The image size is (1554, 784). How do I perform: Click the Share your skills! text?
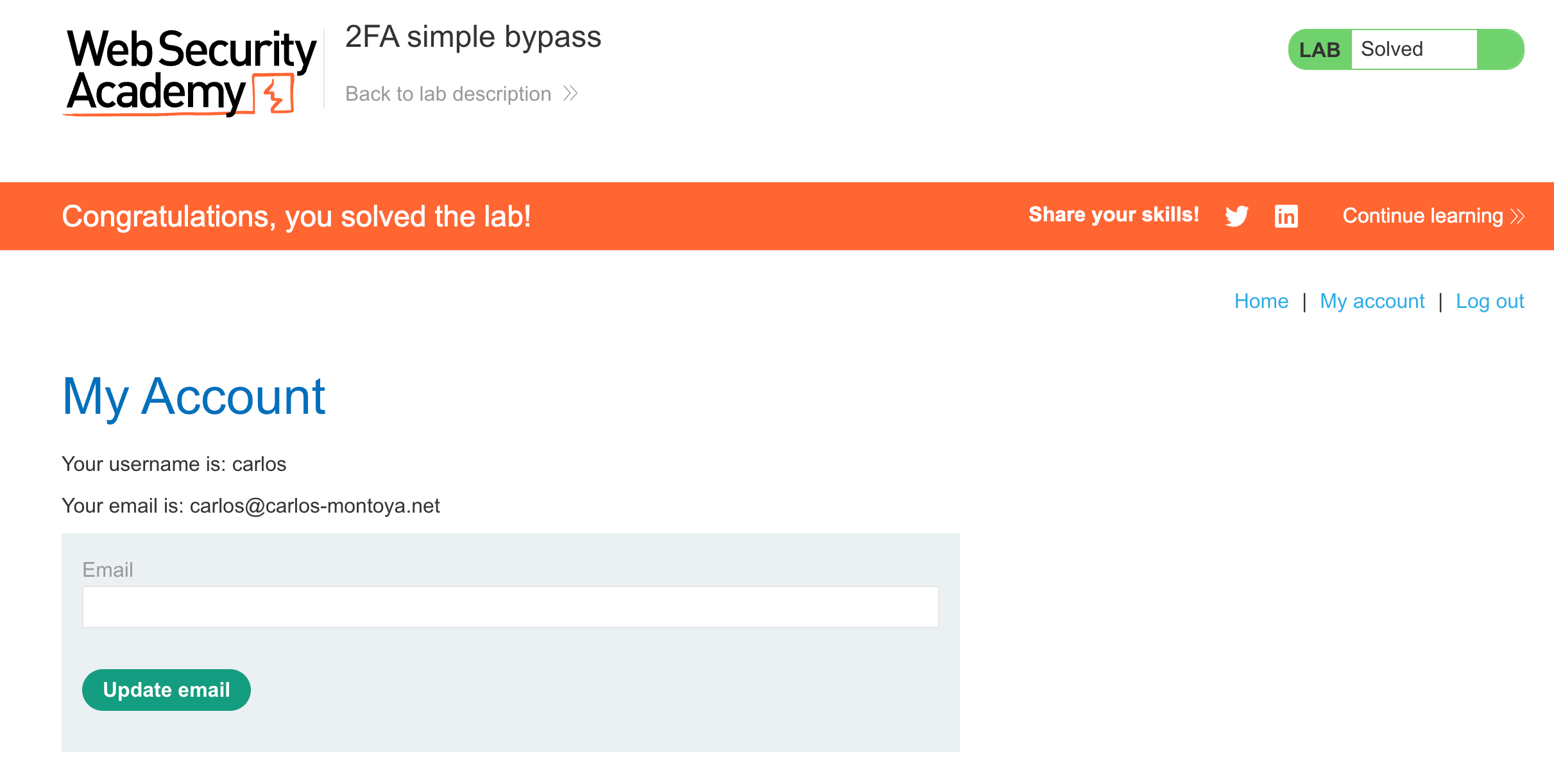tap(1113, 215)
